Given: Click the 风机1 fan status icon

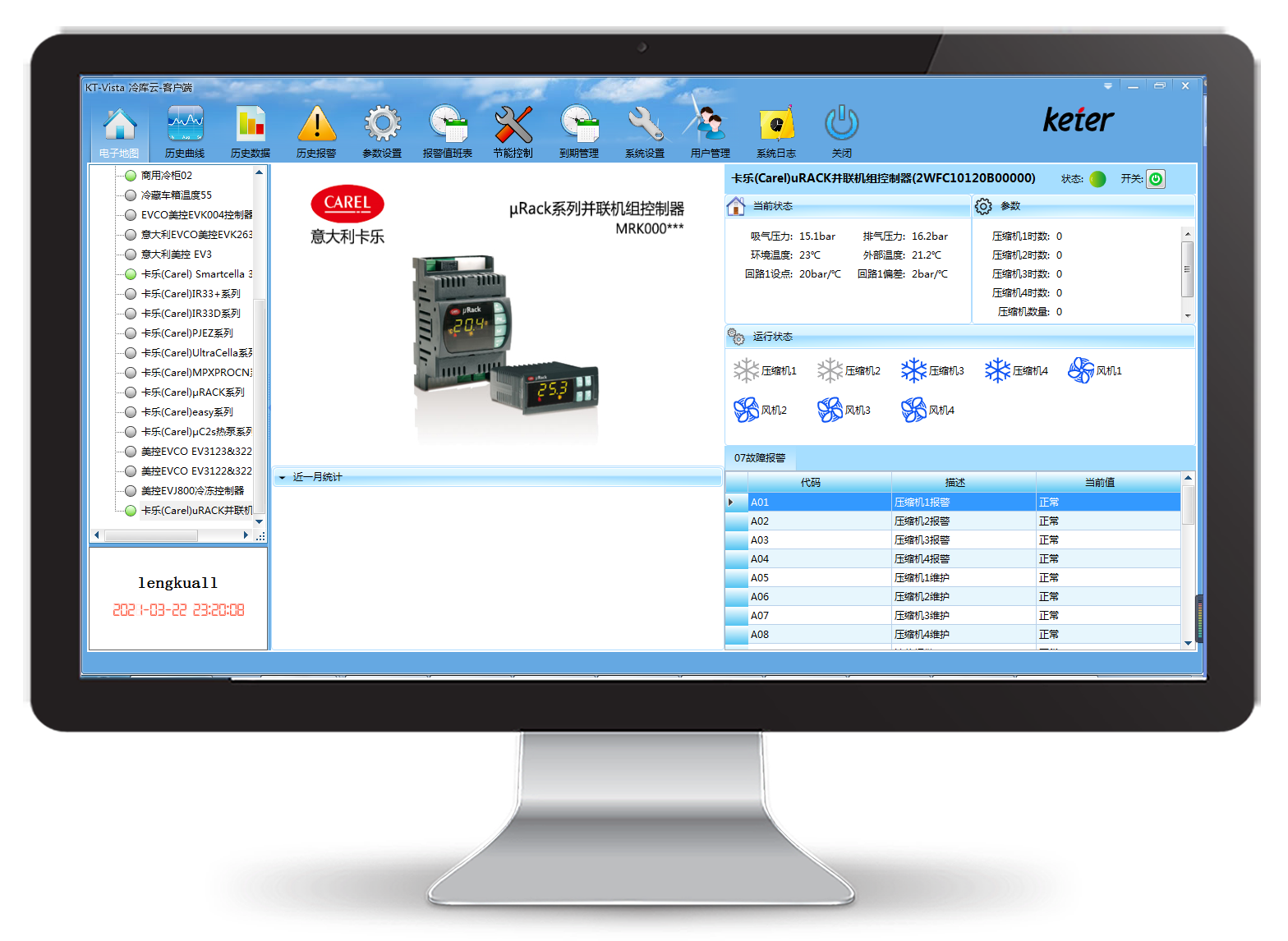Looking at the screenshot, I should click(1081, 371).
